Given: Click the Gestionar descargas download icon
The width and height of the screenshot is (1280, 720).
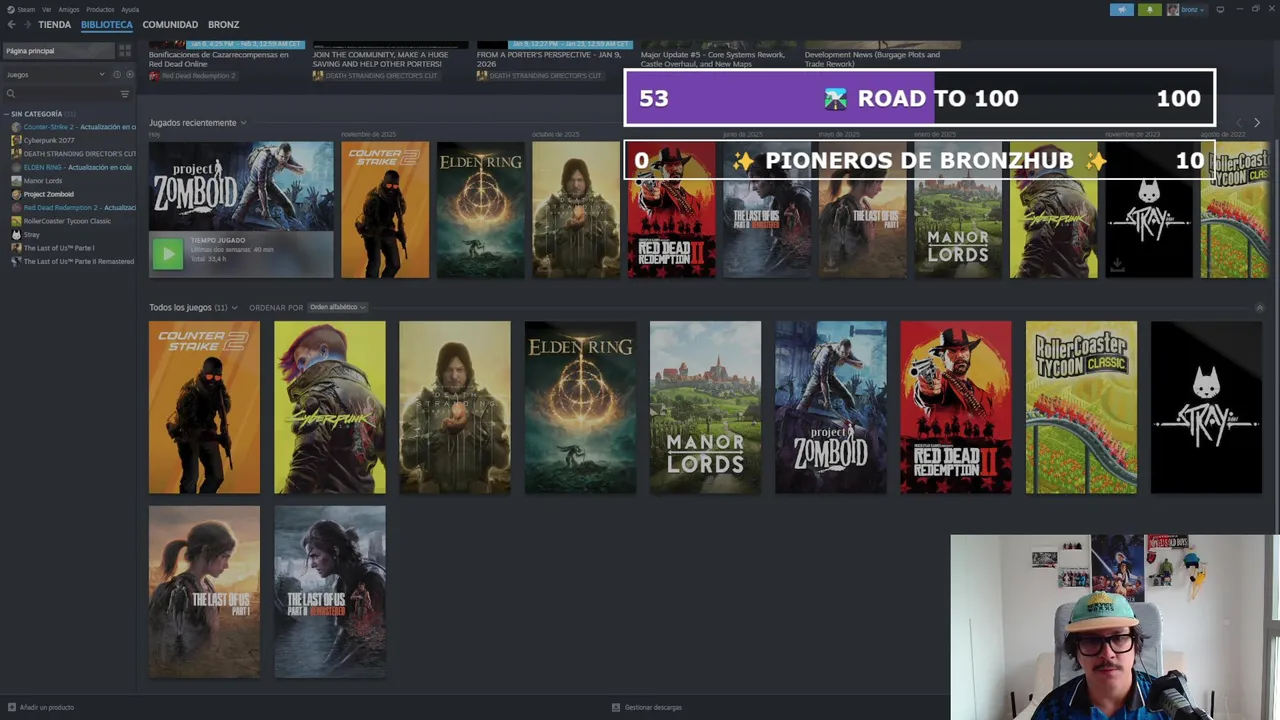Looking at the screenshot, I should pos(616,707).
